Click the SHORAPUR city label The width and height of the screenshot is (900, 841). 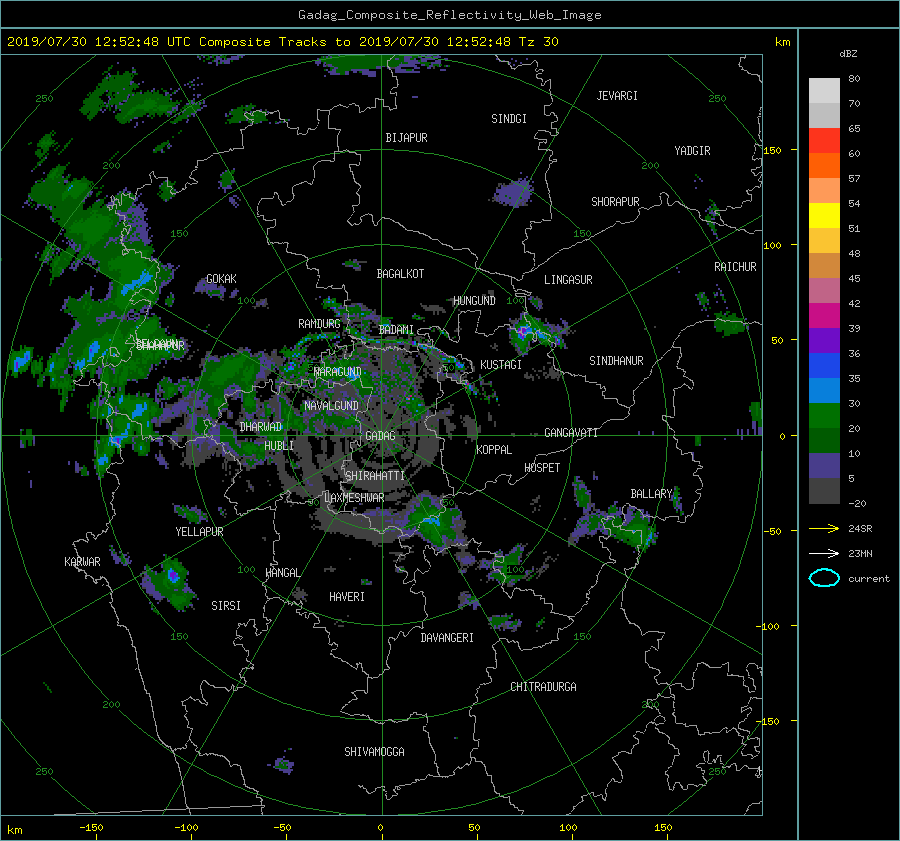tap(615, 202)
